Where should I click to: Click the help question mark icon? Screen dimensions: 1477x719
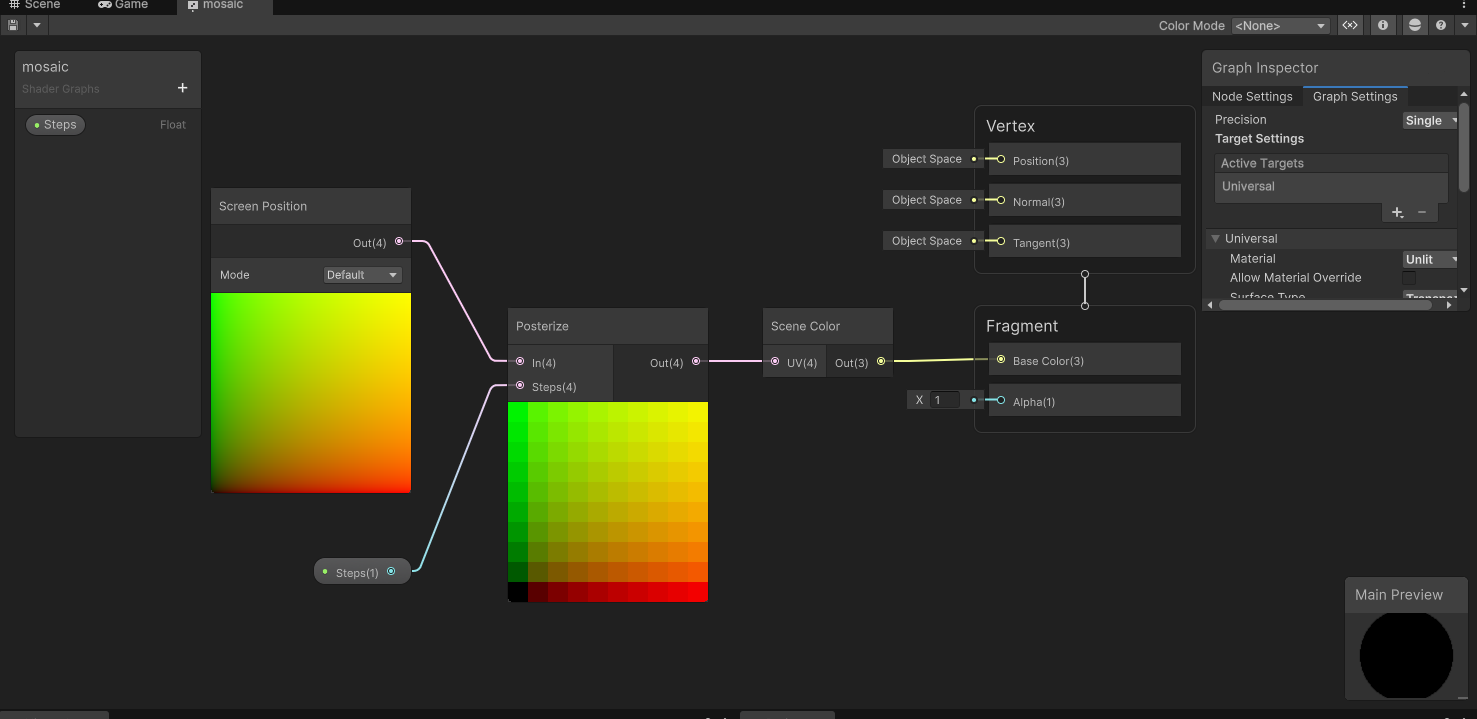click(x=1440, y=25)
